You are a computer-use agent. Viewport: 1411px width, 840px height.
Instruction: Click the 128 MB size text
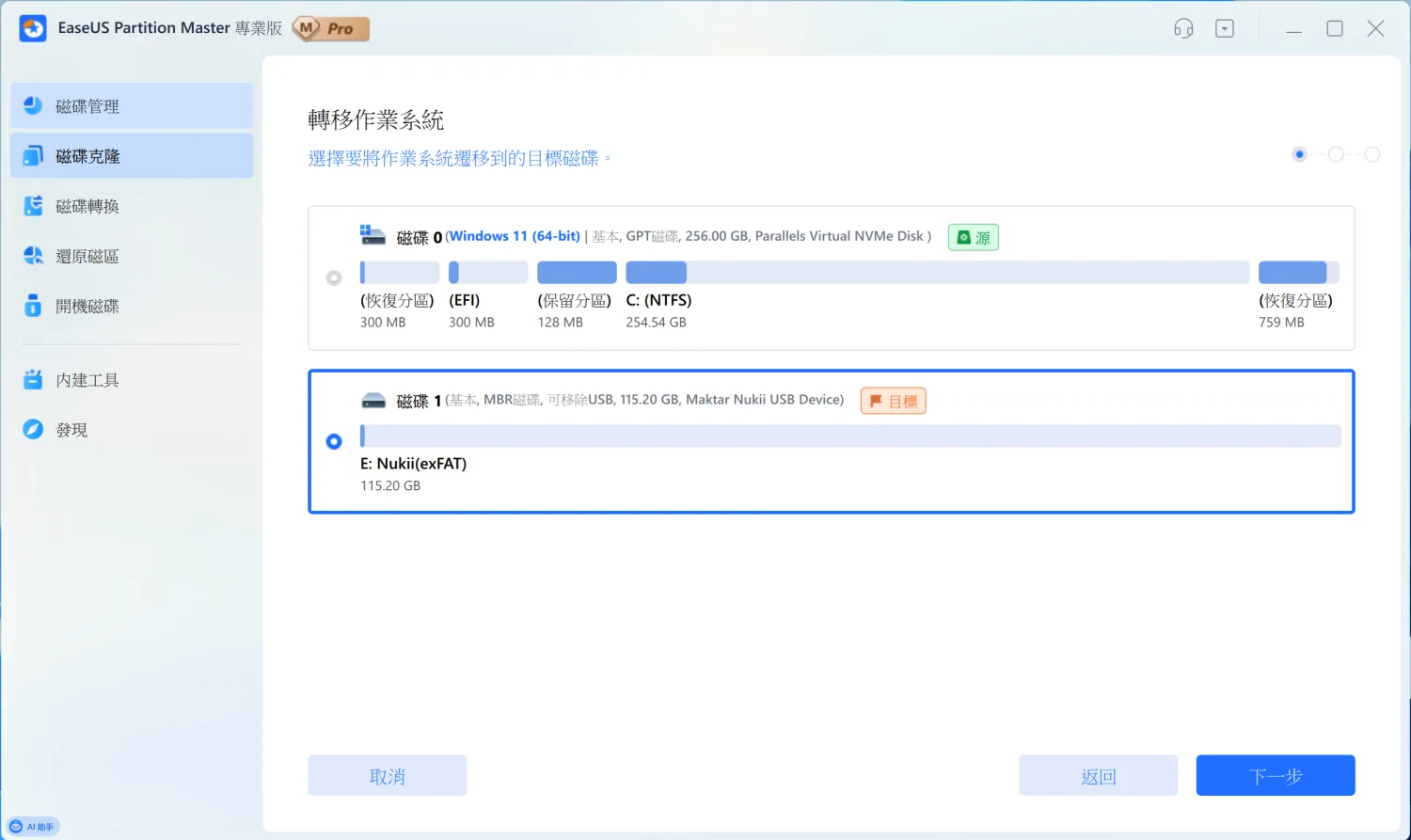[x=560, y=322]
